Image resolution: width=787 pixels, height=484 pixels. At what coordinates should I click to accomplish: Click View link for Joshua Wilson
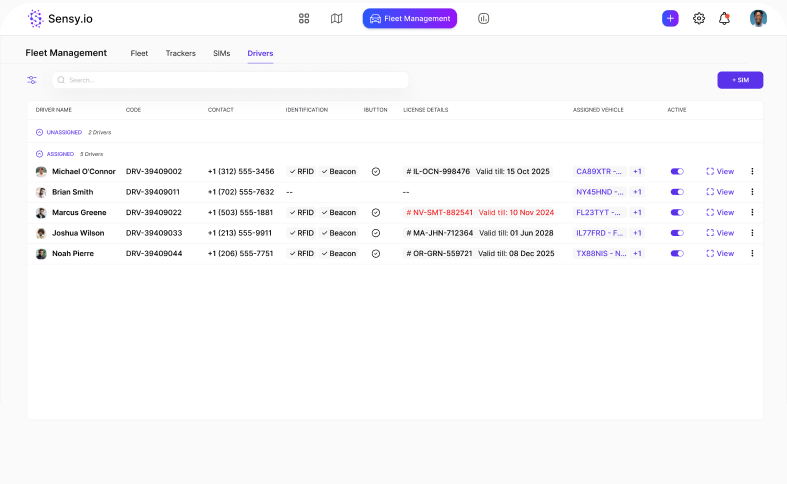click(x=720, y=233)
